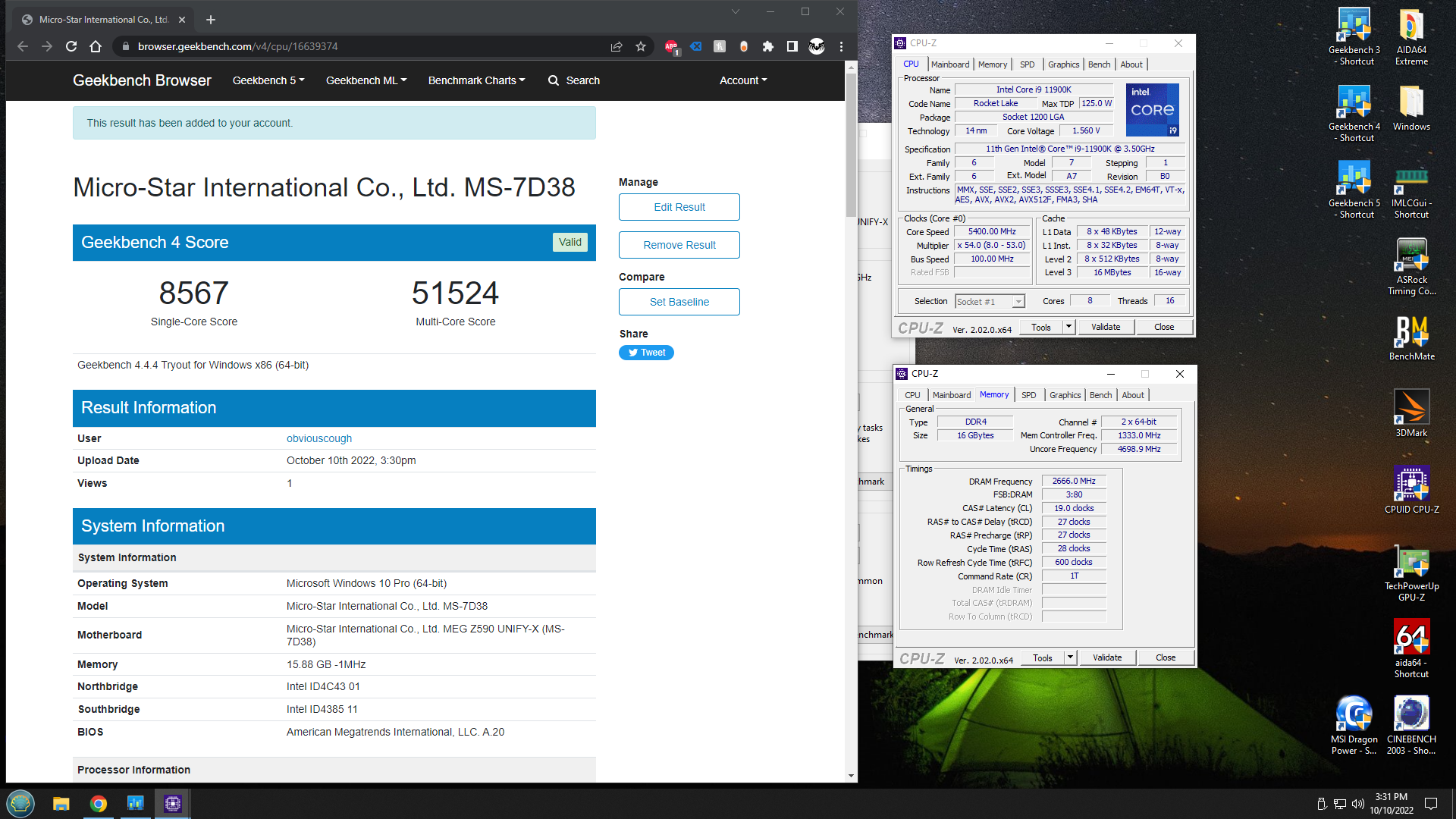Reload the Geekbench page in Chrome

point(71,46)
